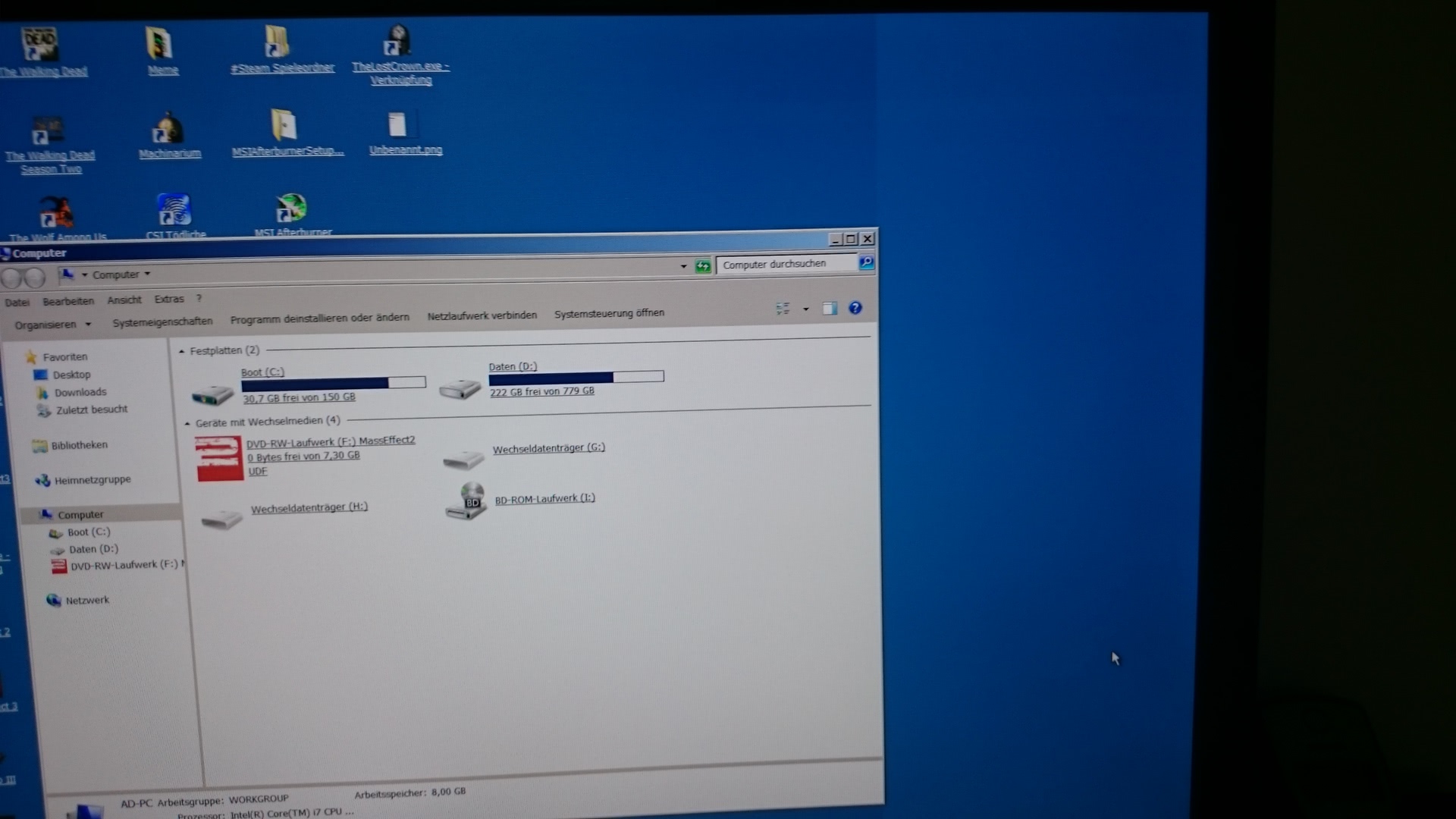This screenshot has width=1456, height=819.
Task: Open the change view dropdown arrow
Action: (805, 309)
